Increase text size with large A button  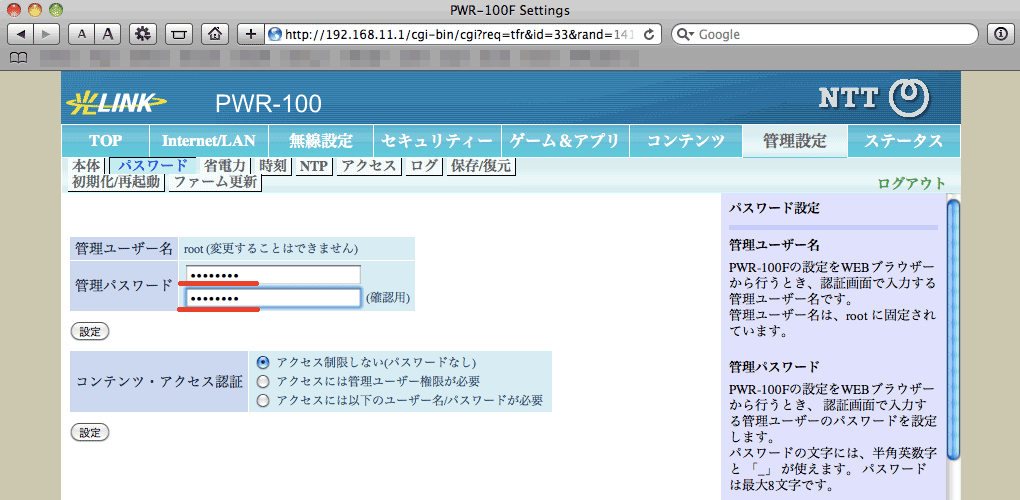[x=109, y=33]
